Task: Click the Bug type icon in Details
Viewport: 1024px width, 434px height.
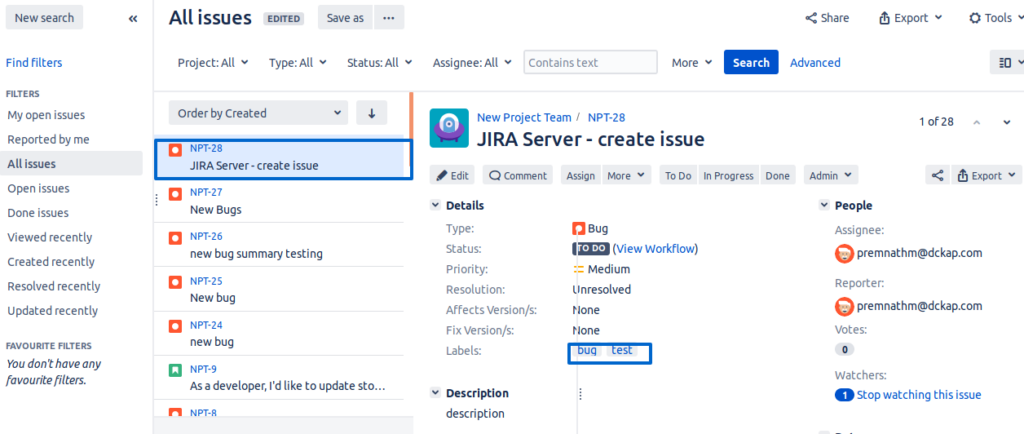Action: pos(578,228)
